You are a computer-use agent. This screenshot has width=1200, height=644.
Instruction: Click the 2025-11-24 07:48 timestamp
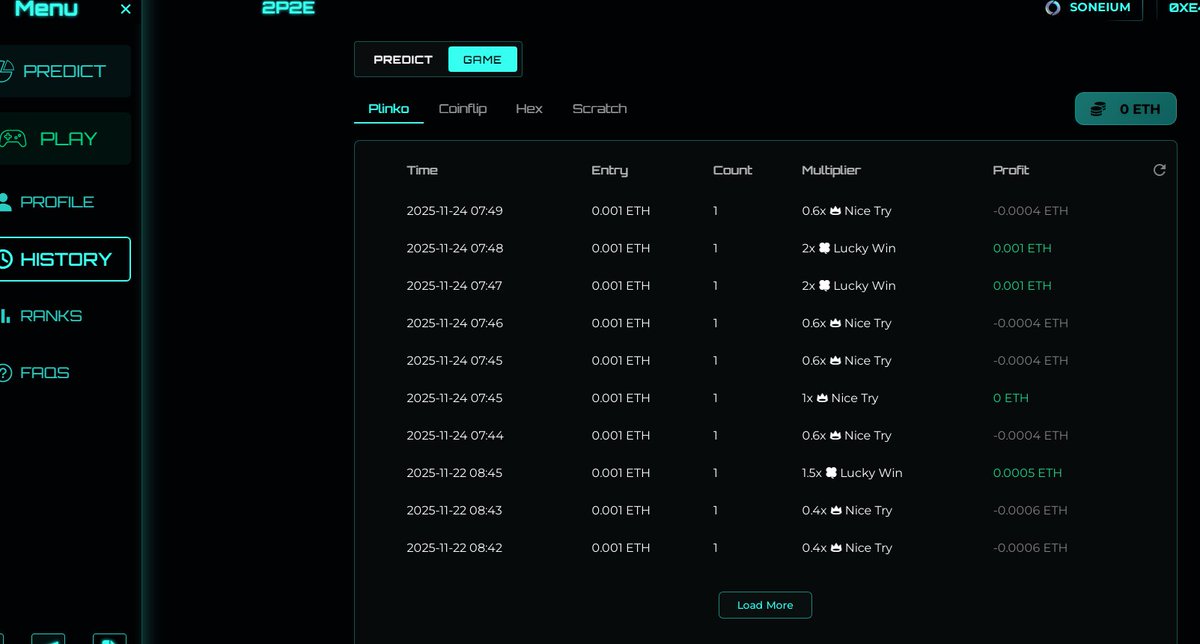(455, 248)
